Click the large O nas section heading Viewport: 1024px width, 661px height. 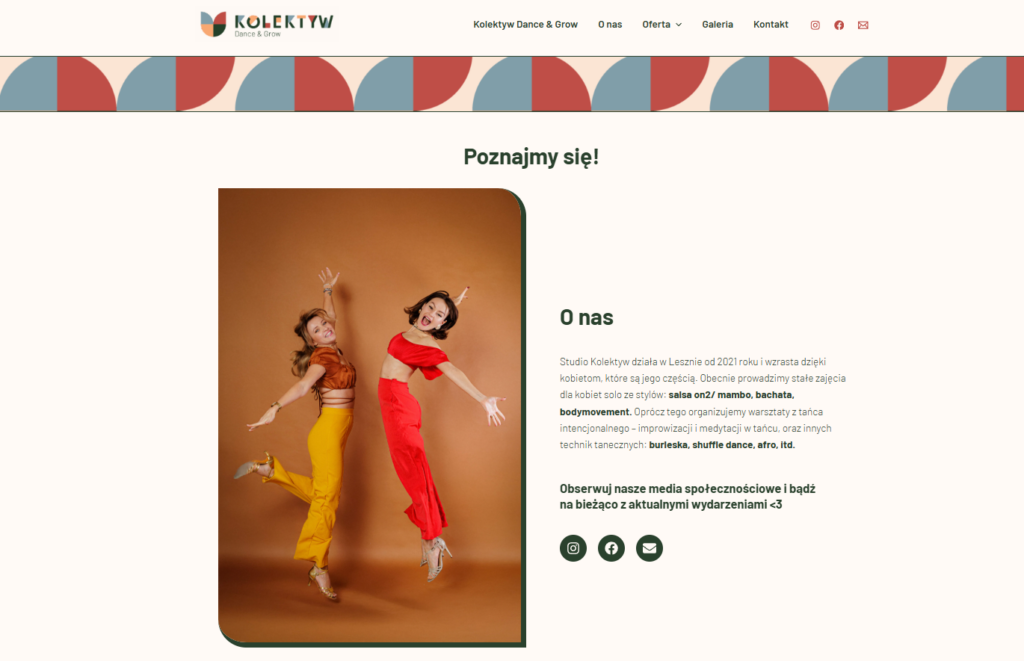coord(586,317)
